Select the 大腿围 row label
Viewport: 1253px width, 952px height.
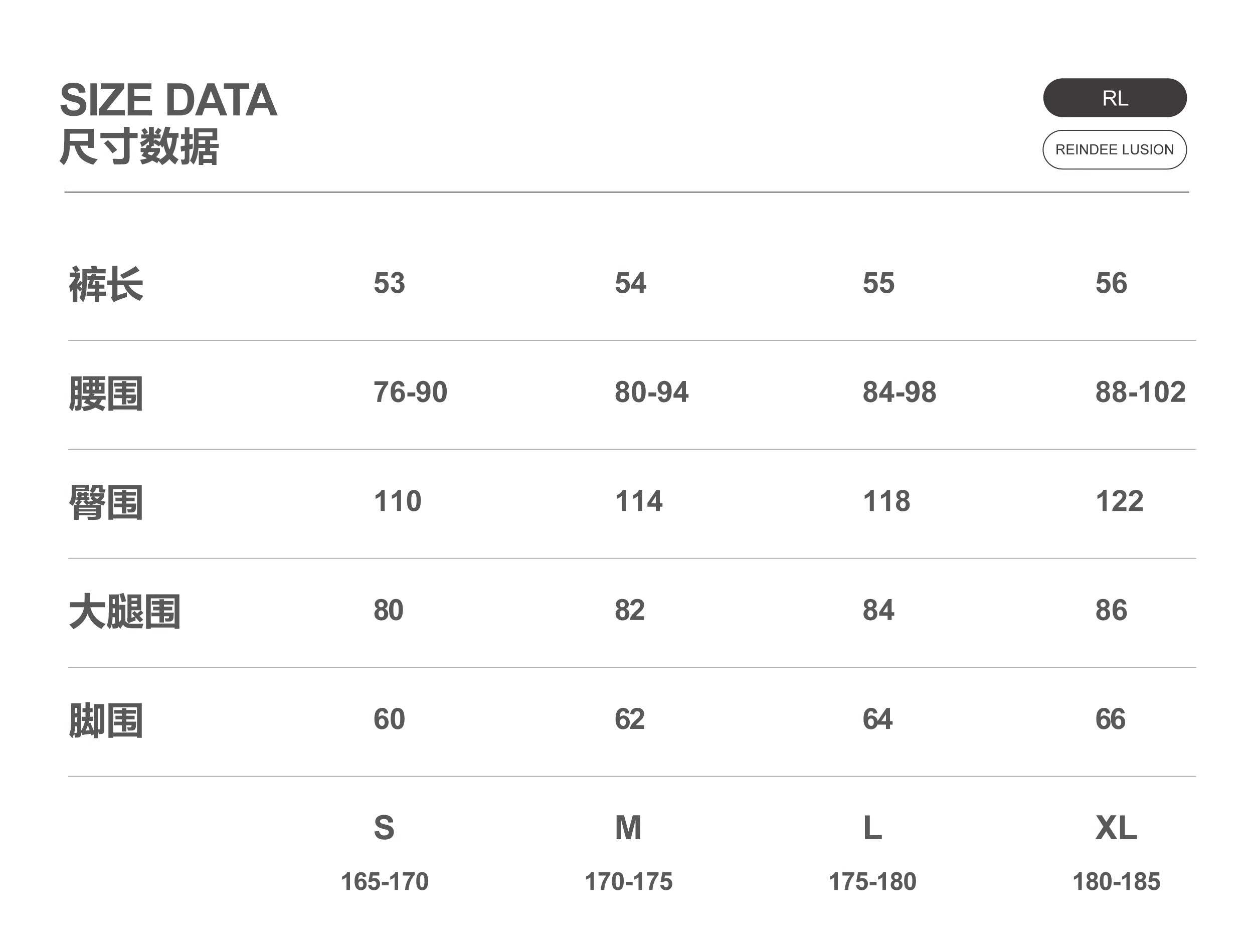click(125, 611)
